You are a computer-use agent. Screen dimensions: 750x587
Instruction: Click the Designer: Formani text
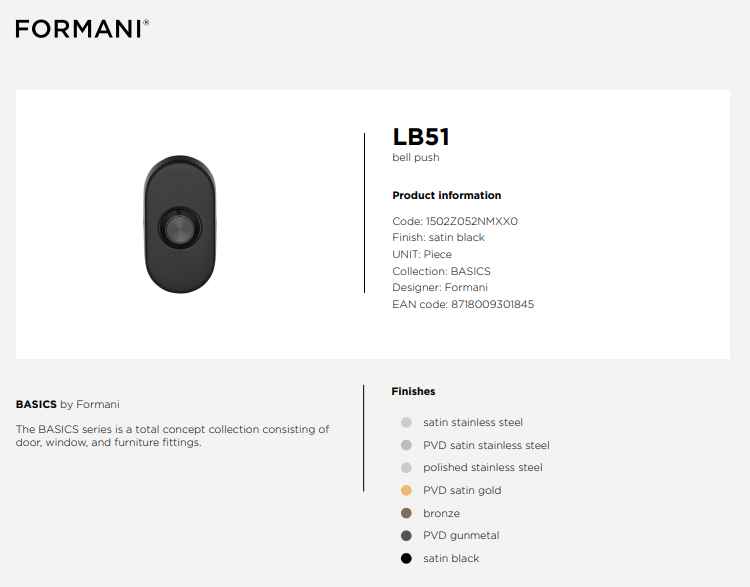tap(440, 288)
